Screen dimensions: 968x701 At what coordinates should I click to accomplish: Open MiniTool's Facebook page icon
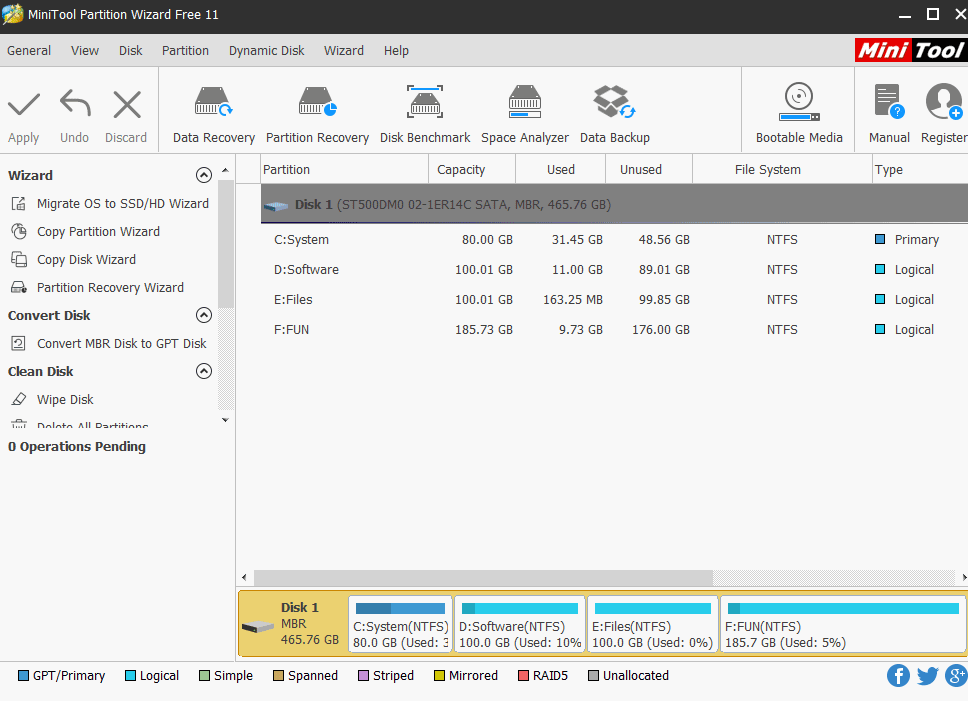[x=898, y=675]
